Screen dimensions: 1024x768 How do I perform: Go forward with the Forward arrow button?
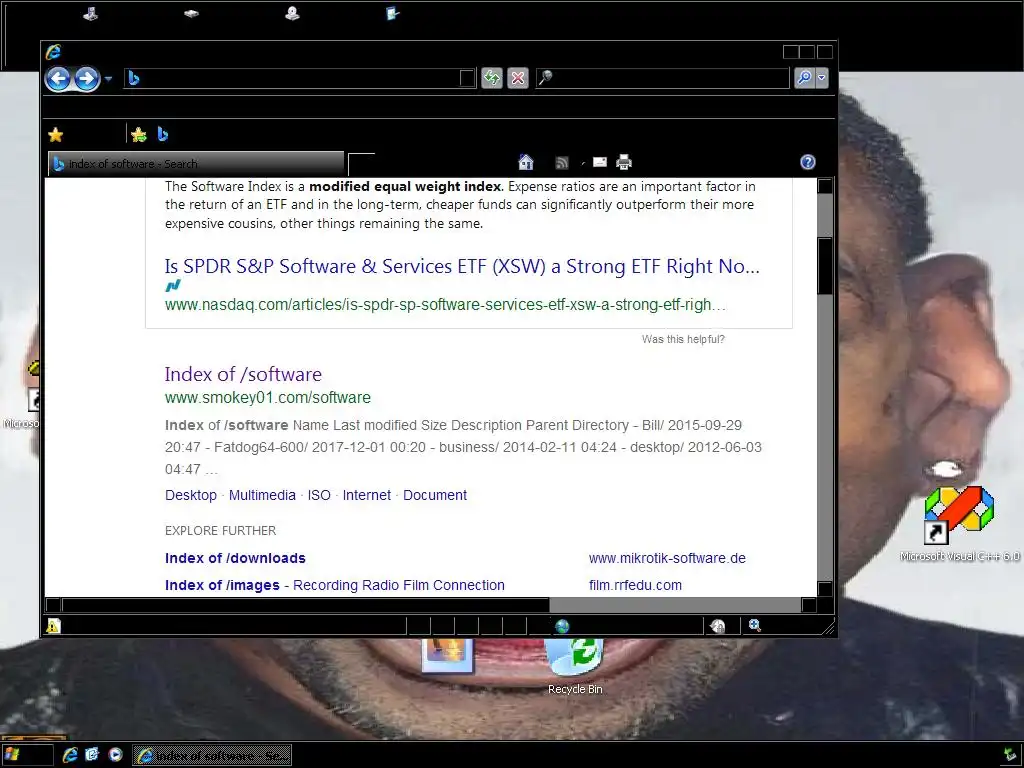[x=87, y=79]
